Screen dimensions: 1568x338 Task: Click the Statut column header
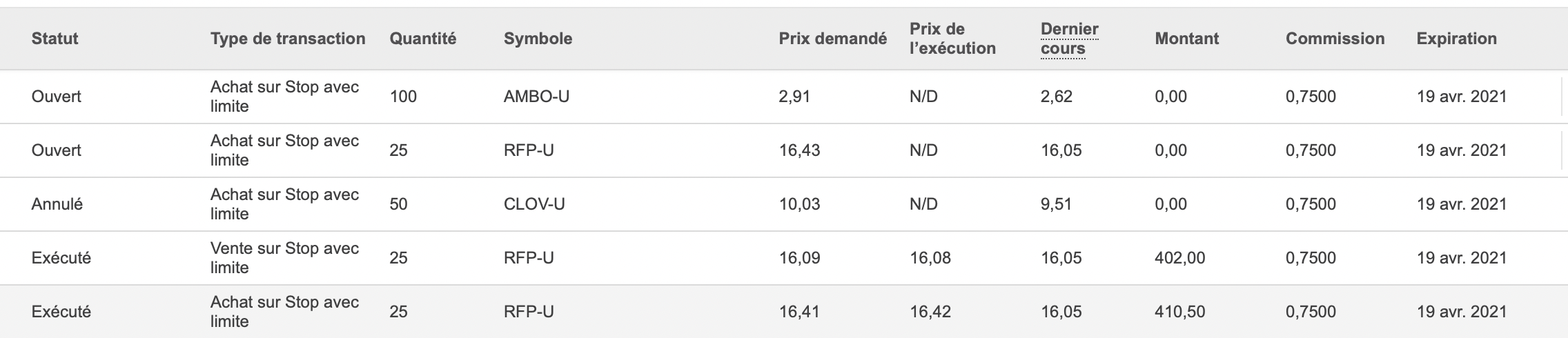pos(55,39)
